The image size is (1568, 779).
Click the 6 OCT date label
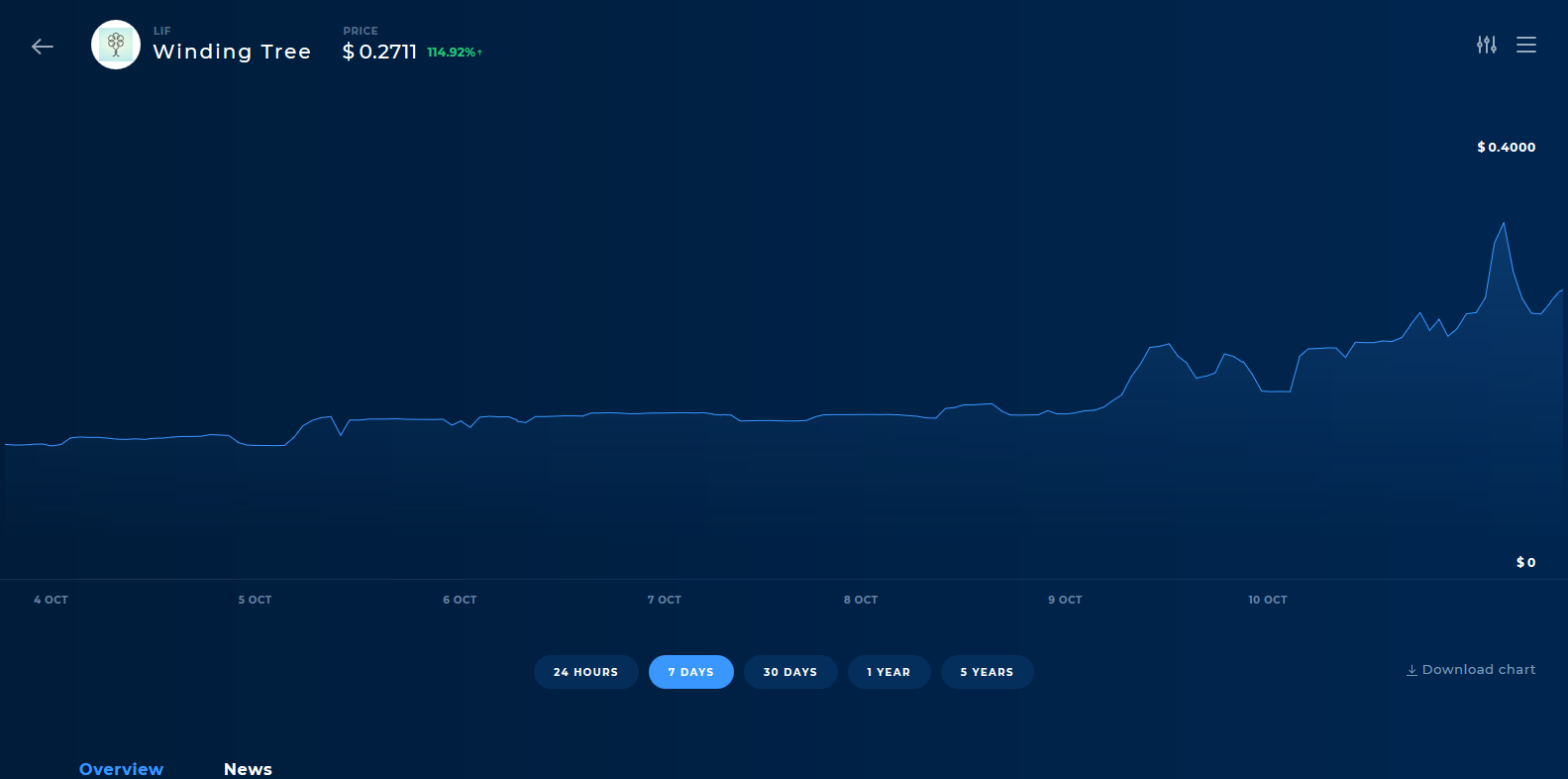coord(460,600)
